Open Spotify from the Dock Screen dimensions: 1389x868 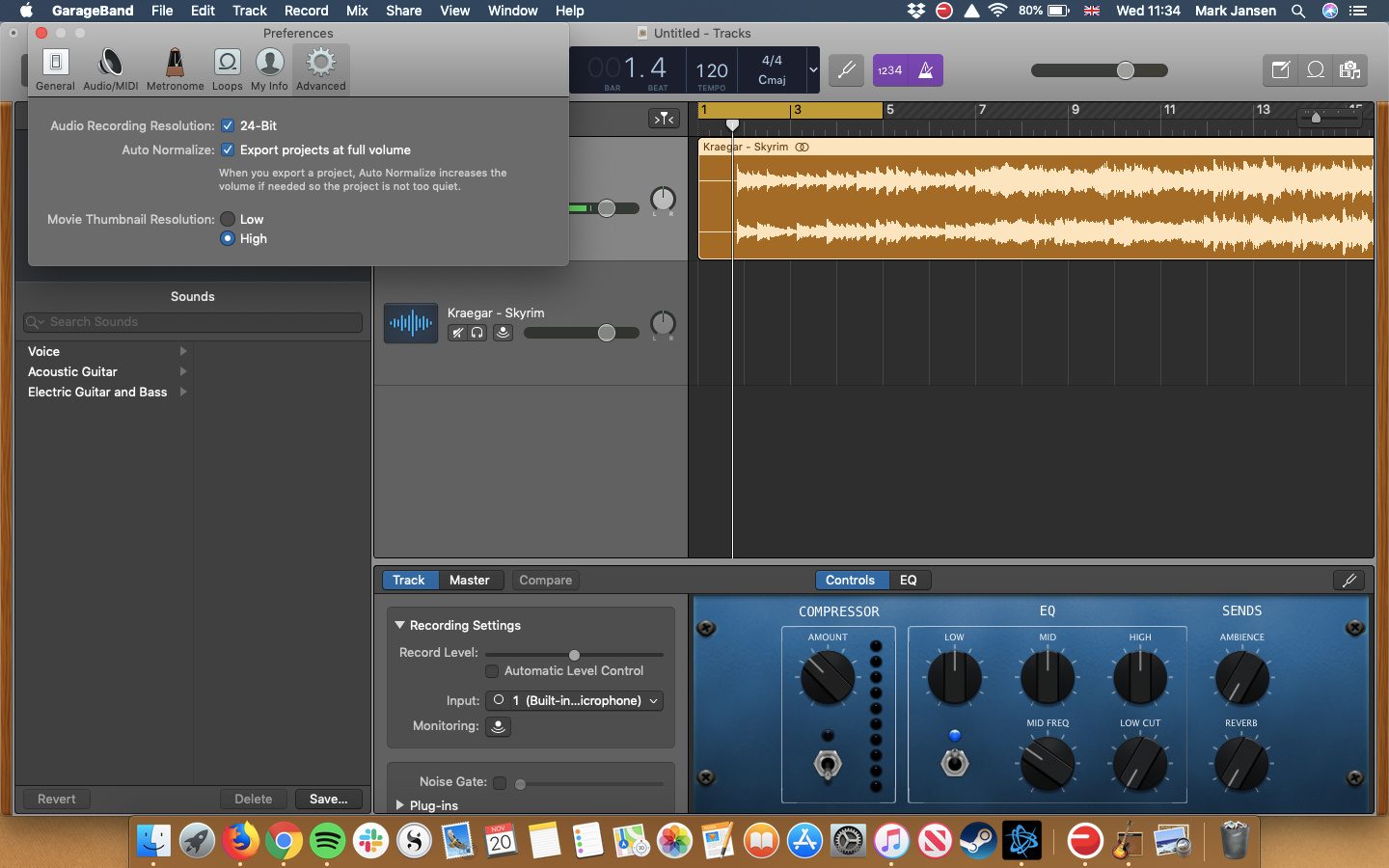pos(327,841)
